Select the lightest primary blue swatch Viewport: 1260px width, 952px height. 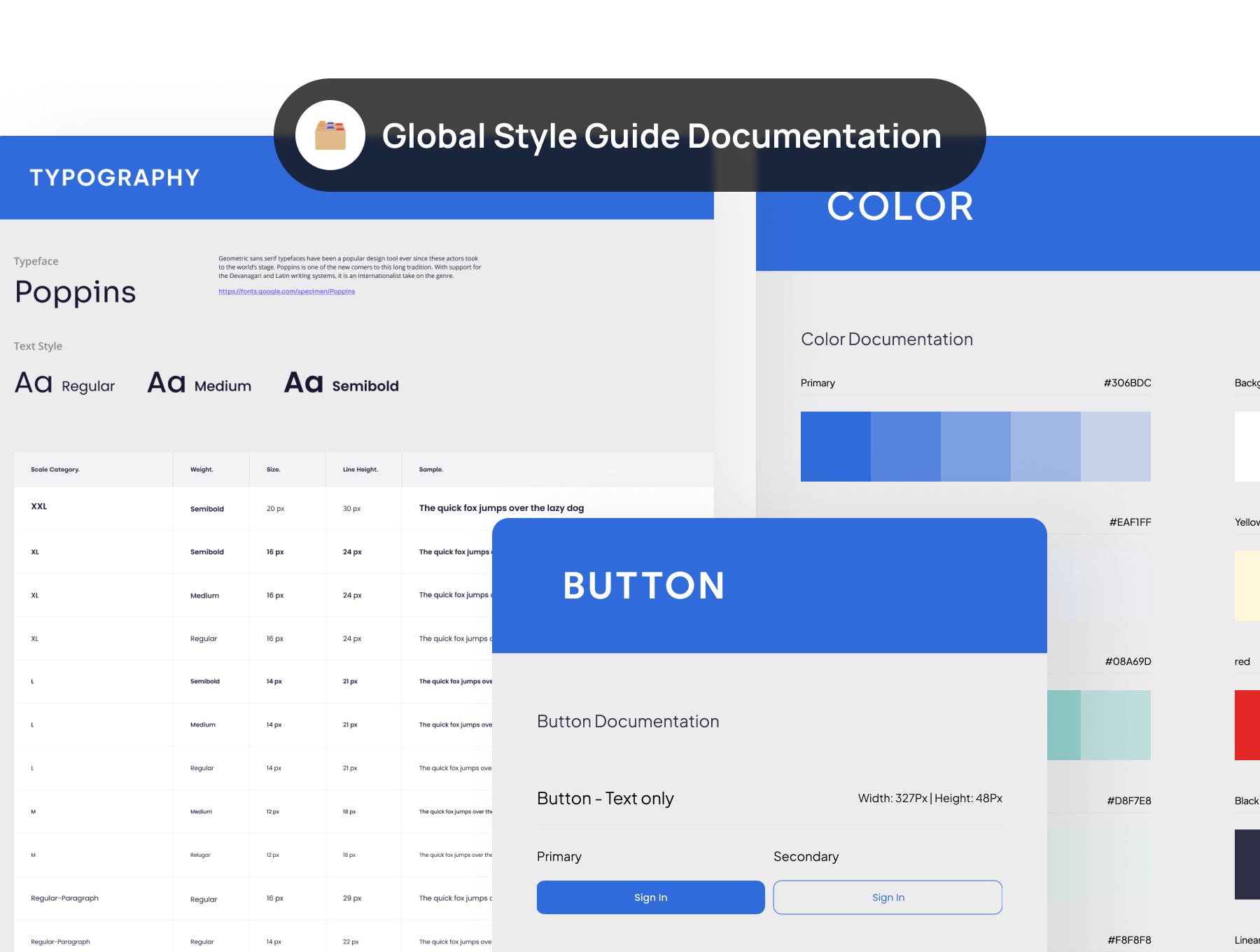[x=1115, y=447]
